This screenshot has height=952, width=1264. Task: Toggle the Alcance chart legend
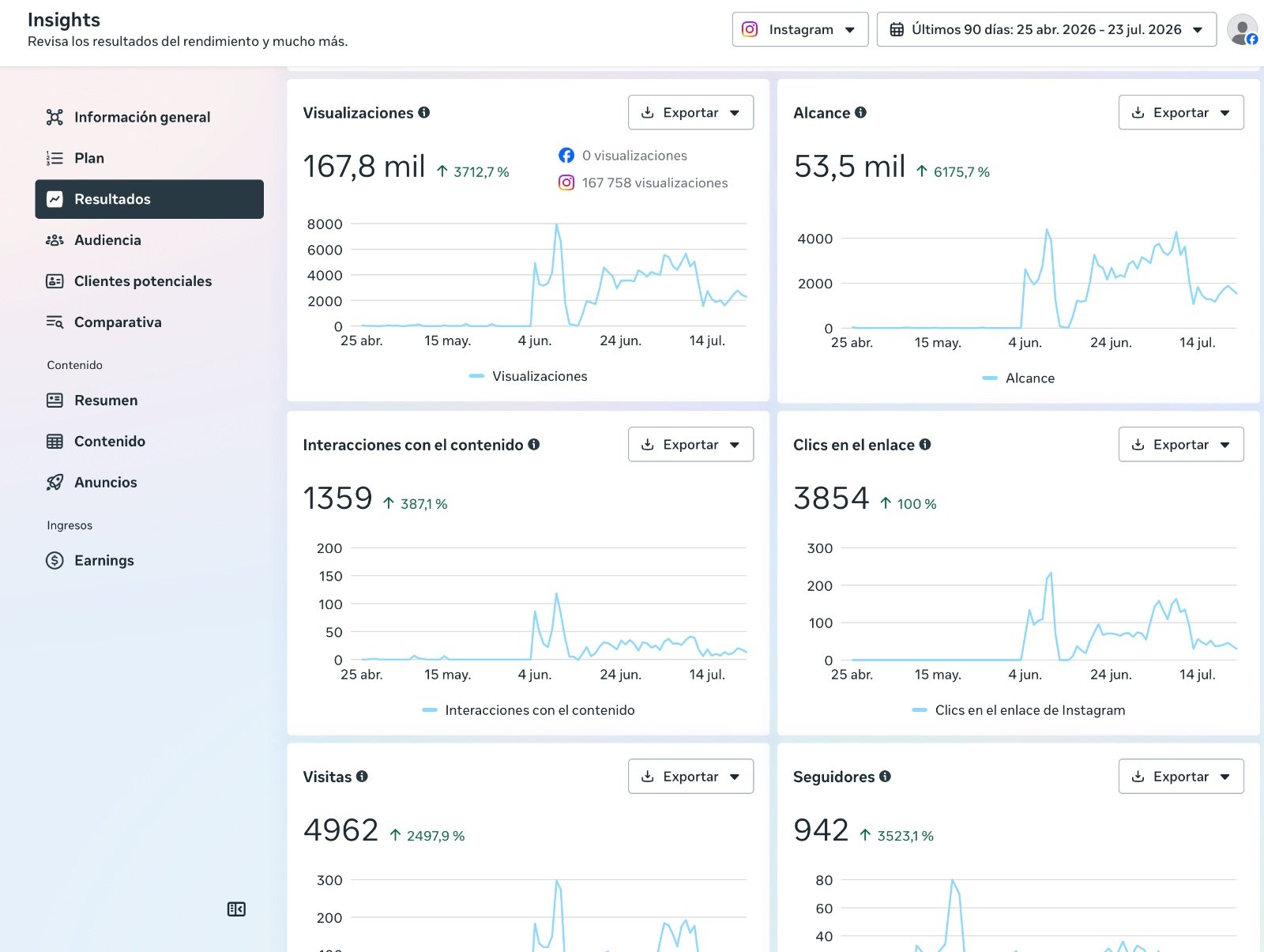click(1018, 378)
